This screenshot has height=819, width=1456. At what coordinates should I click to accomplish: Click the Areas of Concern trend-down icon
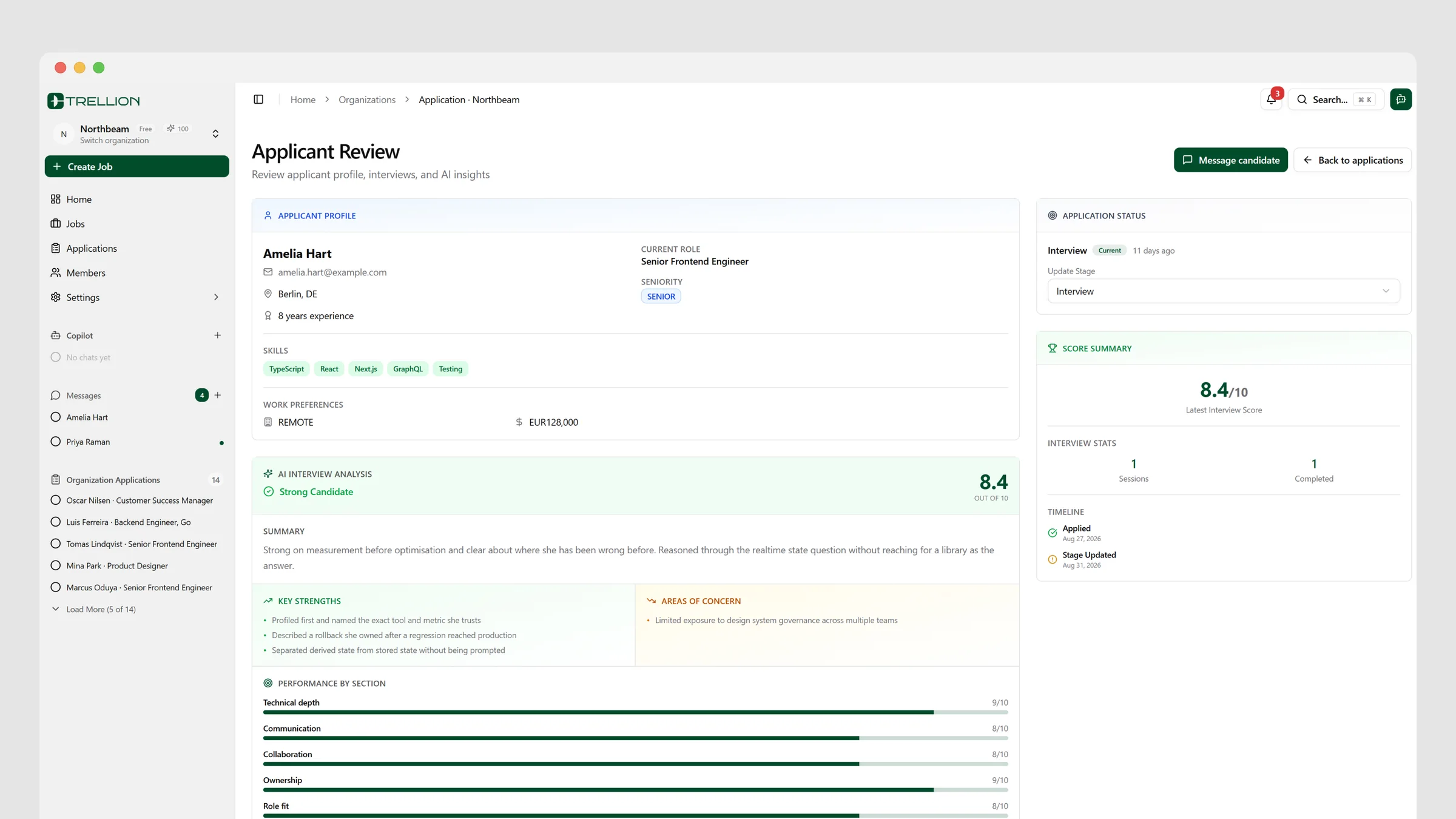(652, 601)
